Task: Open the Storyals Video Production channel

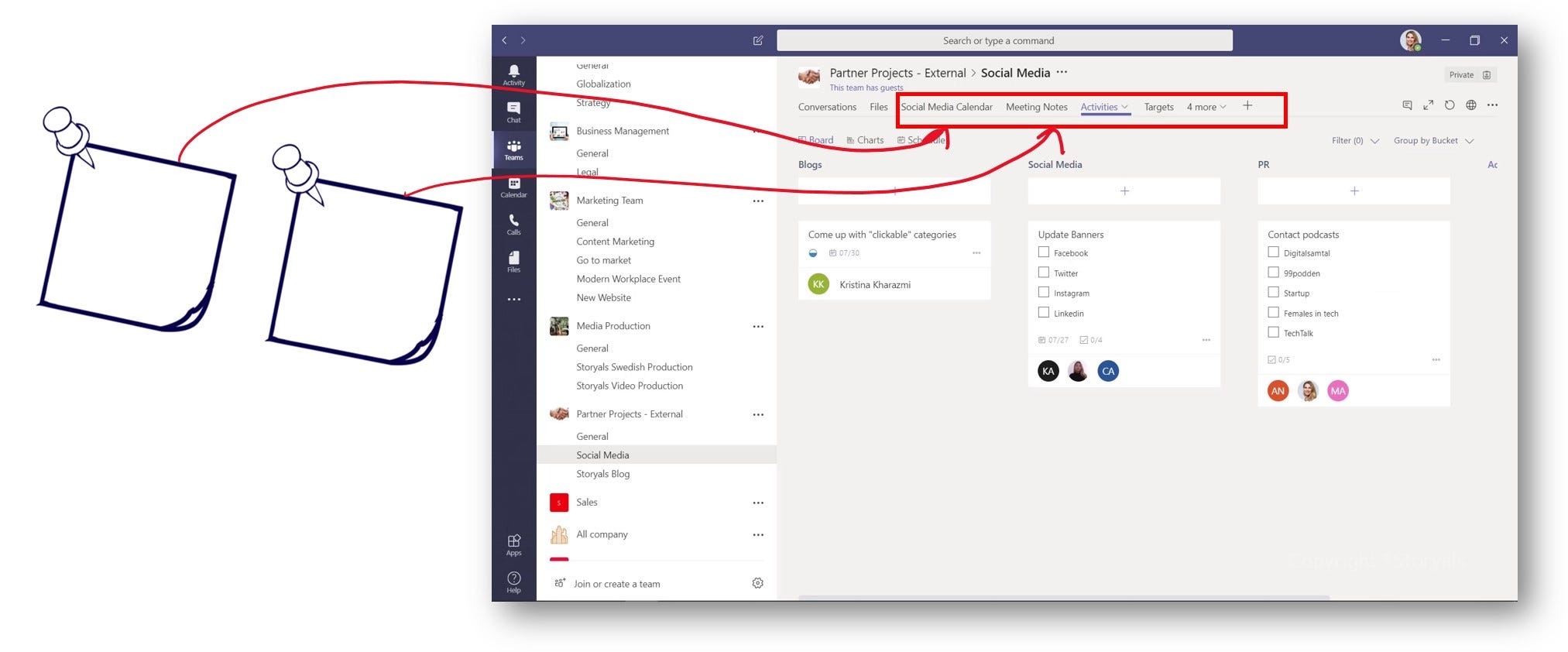Action: tap(629, 386)
